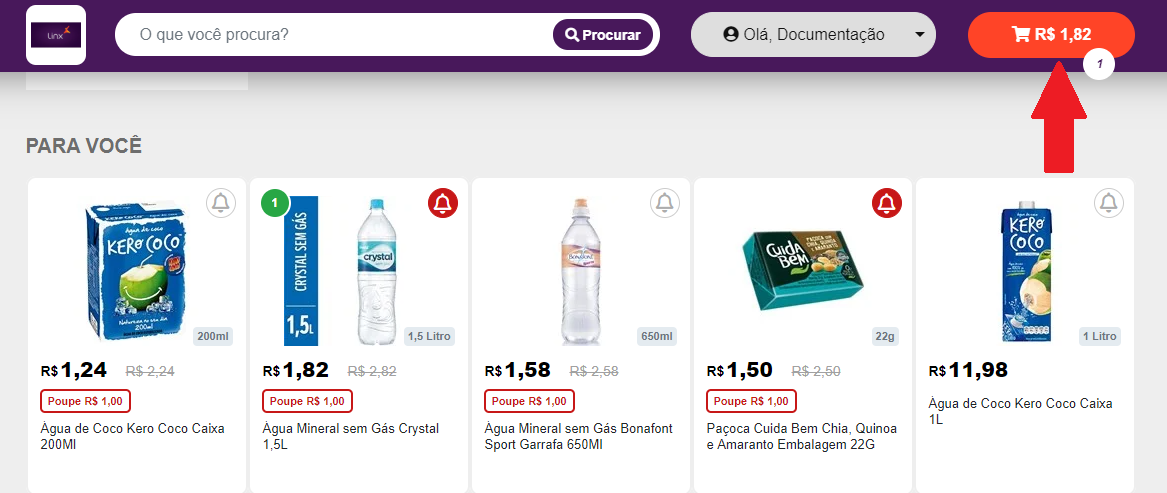Open Bonafont Sport 650ml bottle image

click(x=582, y=270)
